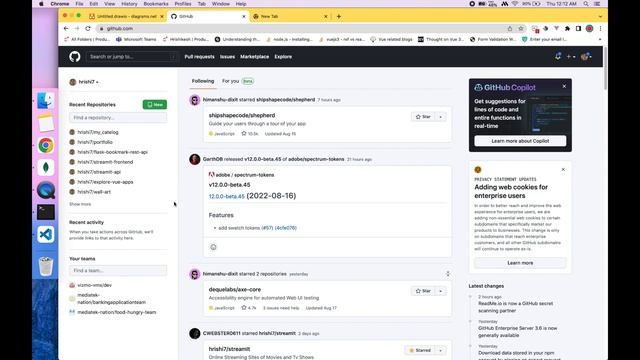Click the Find a repository field
Viewport: 640px width, 360px height.
118,118
